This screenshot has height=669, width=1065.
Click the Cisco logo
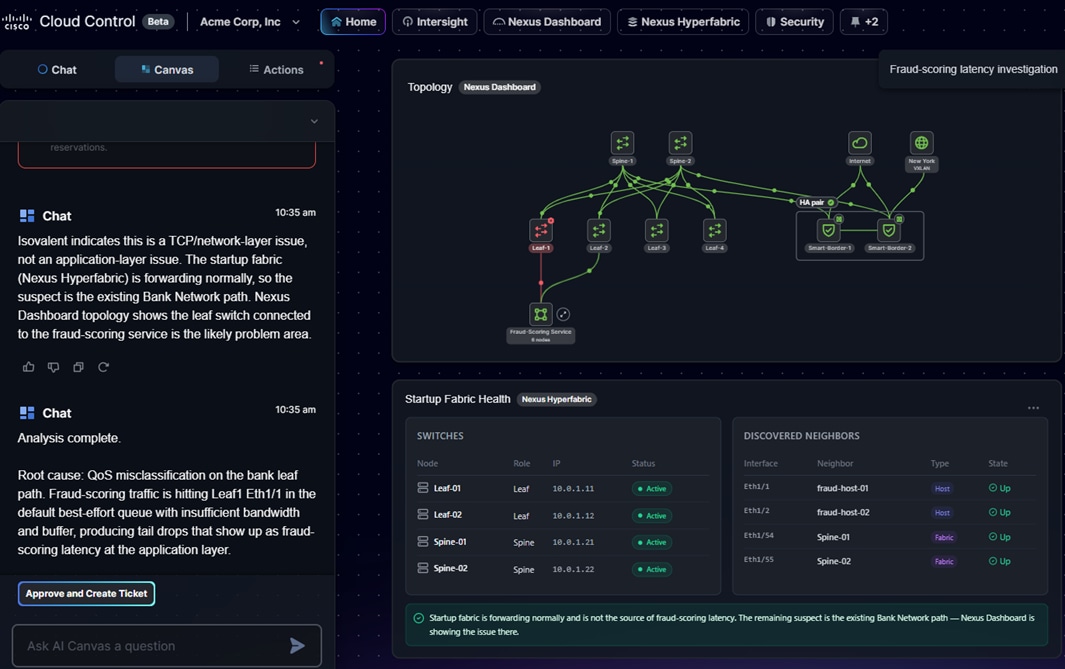[17, 22]
